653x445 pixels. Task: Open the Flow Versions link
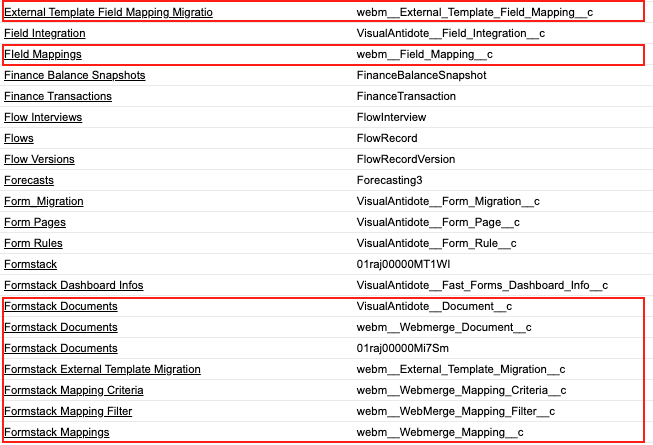coord(39,159)
